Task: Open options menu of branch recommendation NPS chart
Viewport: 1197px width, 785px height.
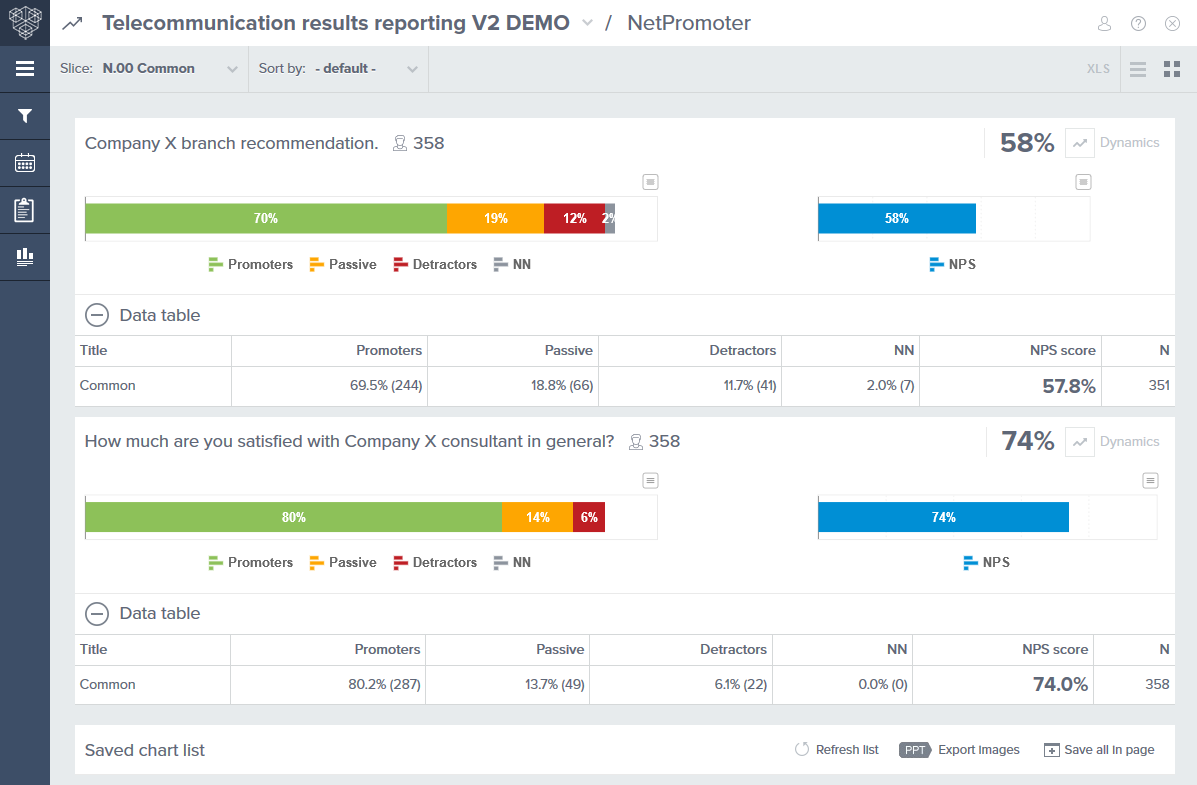Action: point(1083,182)
